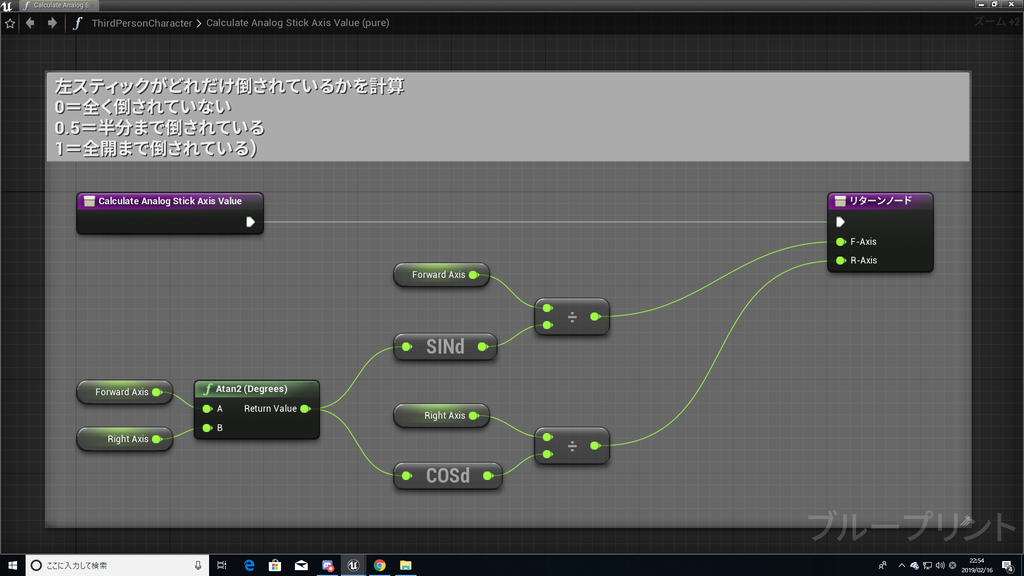Open File Explorer from taskbar
Image resolution: width=1024 pixels, height=576 pixels.
pyautogui.click(x=406, y=566)
